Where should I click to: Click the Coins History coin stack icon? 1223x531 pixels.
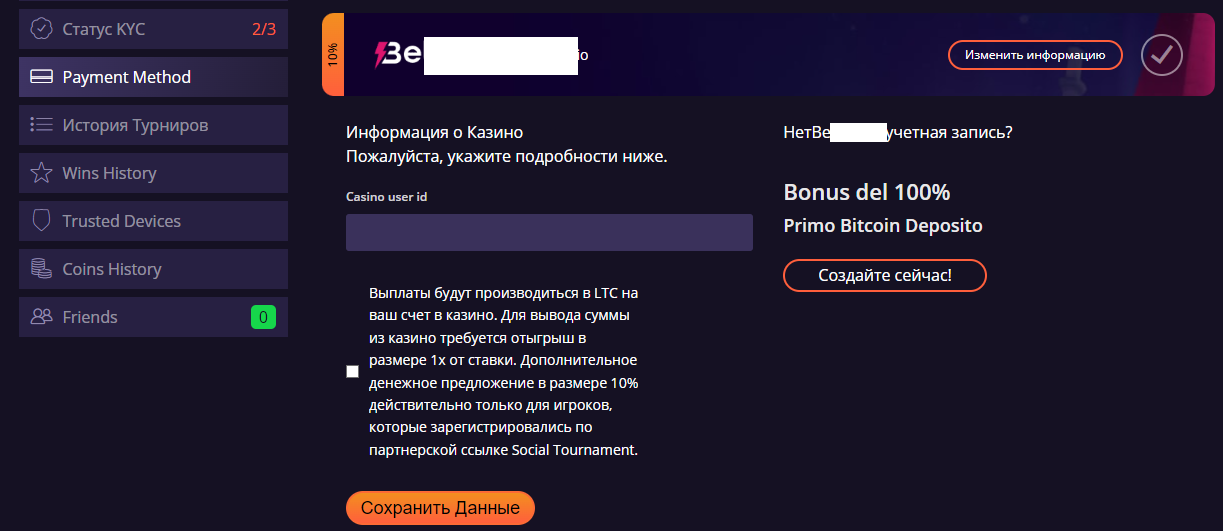click(41, 269)
